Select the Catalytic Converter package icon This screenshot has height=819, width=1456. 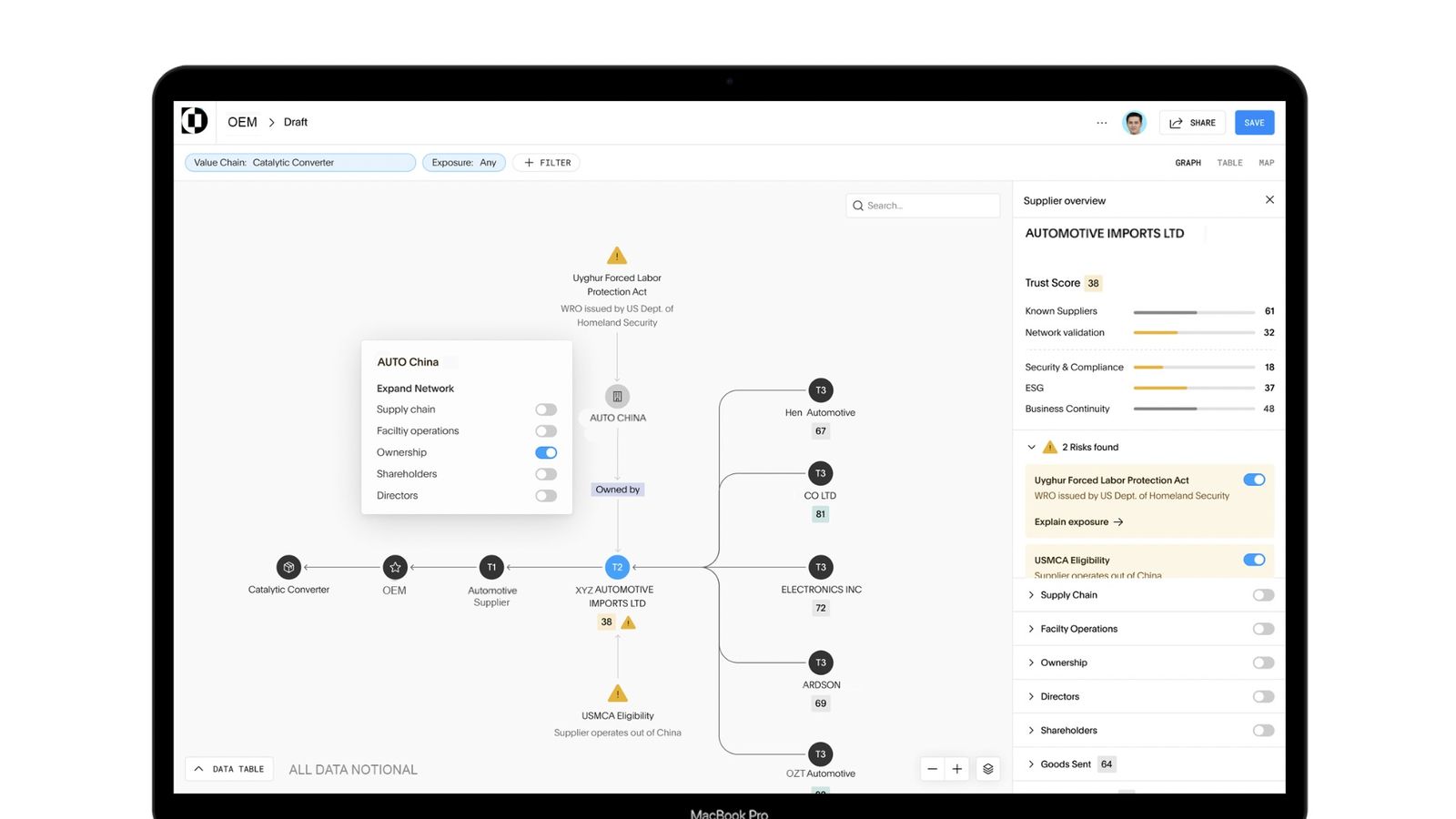pos(288,566)
